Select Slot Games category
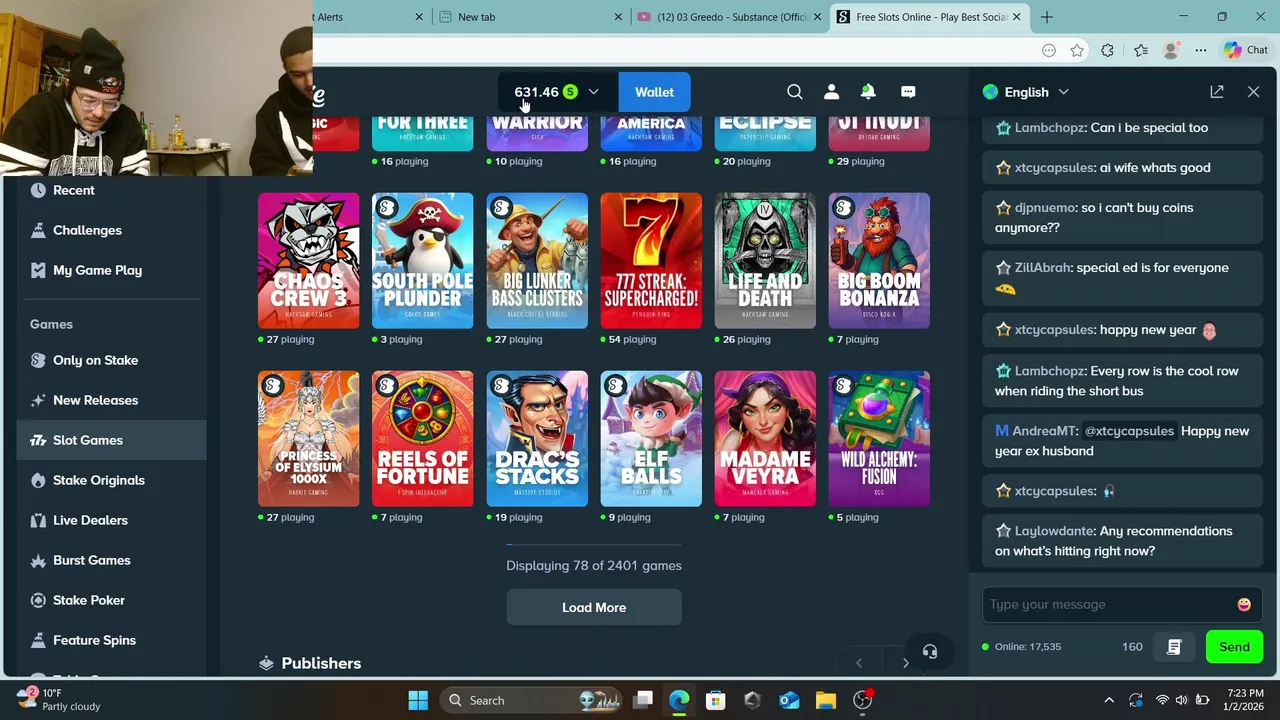This screenshot has height=720, width=1280. (112, 440)
